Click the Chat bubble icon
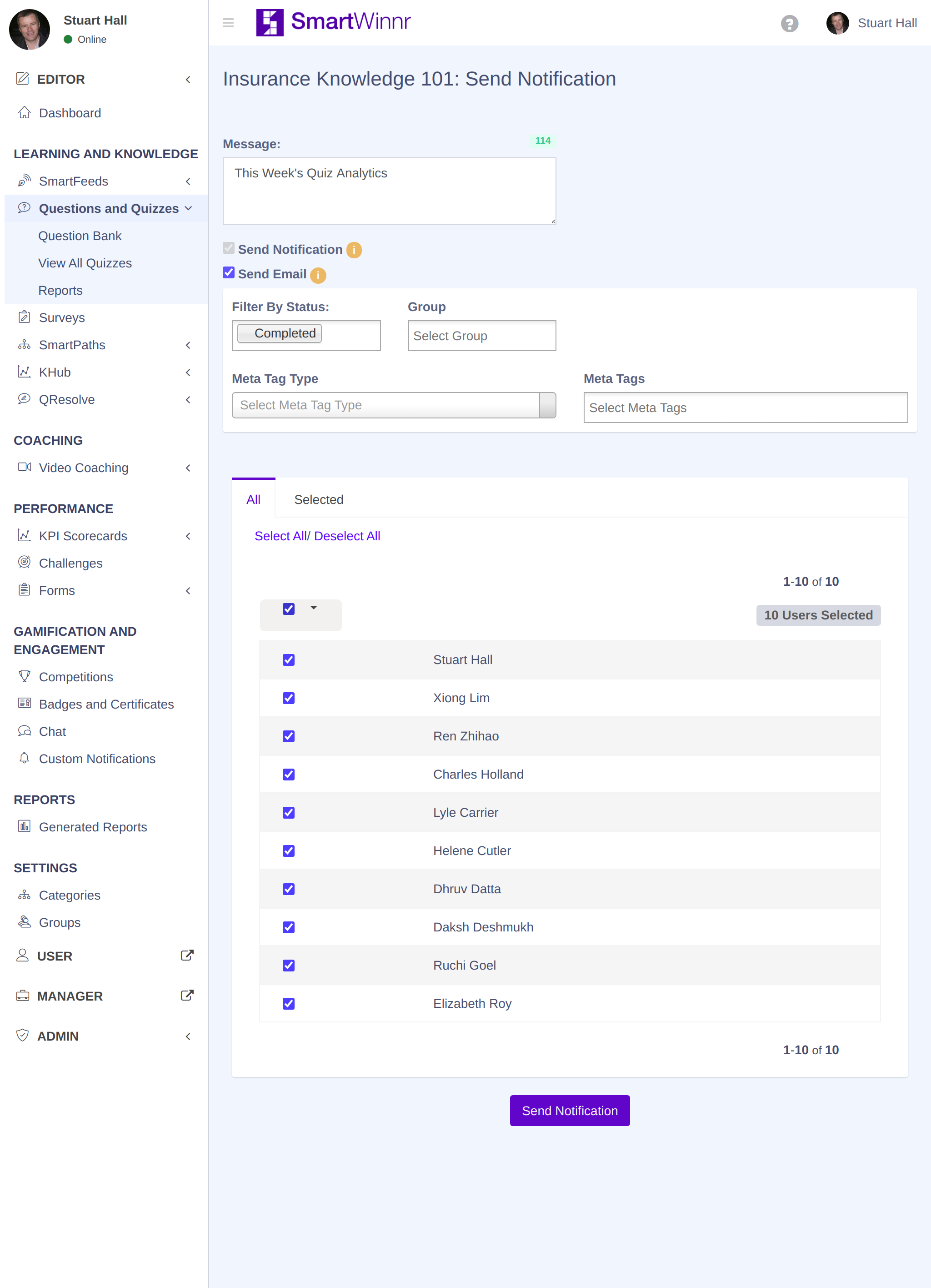Screen dimensions: 931x1288 25,730
